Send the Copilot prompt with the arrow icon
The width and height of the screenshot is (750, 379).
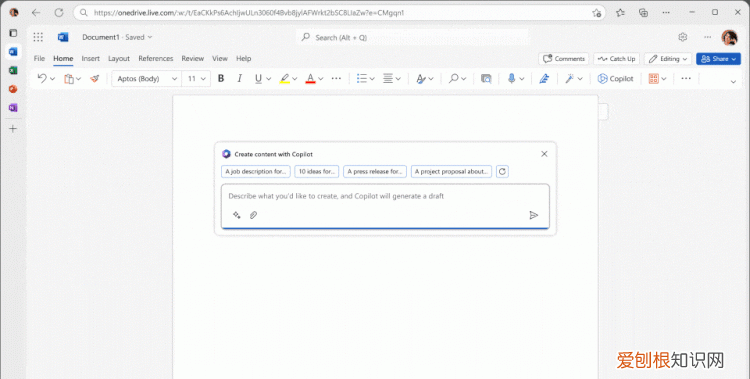click(534, 215)
